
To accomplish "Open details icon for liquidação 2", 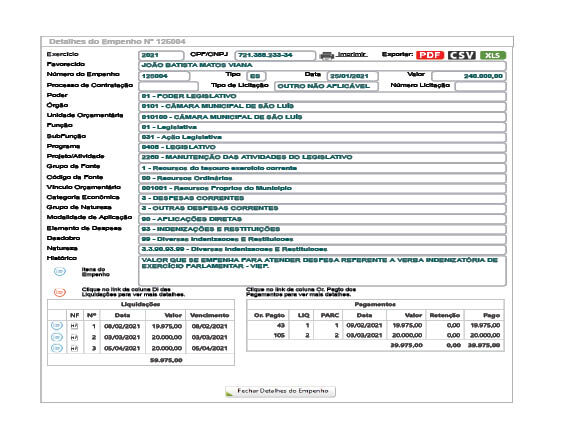I will 57,337.
